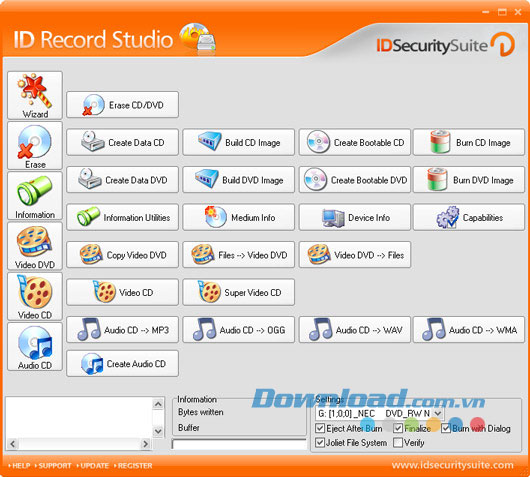Open the Information sidebar category
The image size is (530, 477).
[35, 196]
